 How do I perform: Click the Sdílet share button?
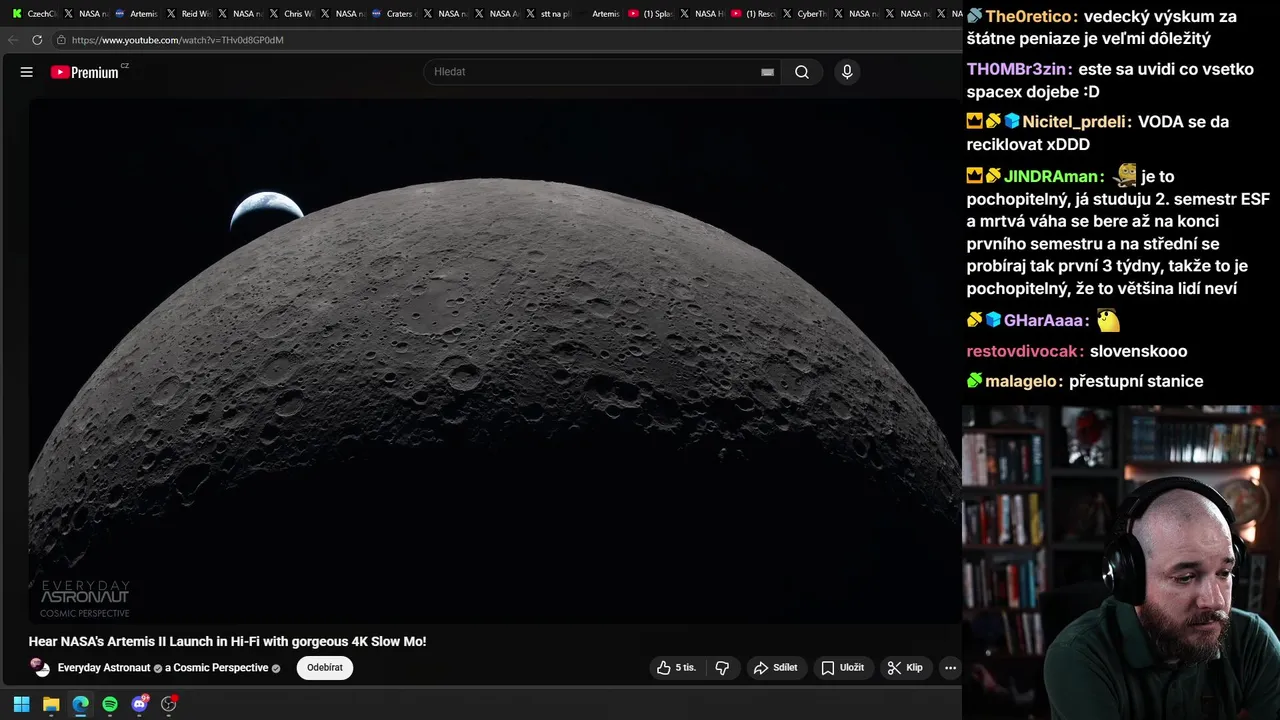coord(776,668)
